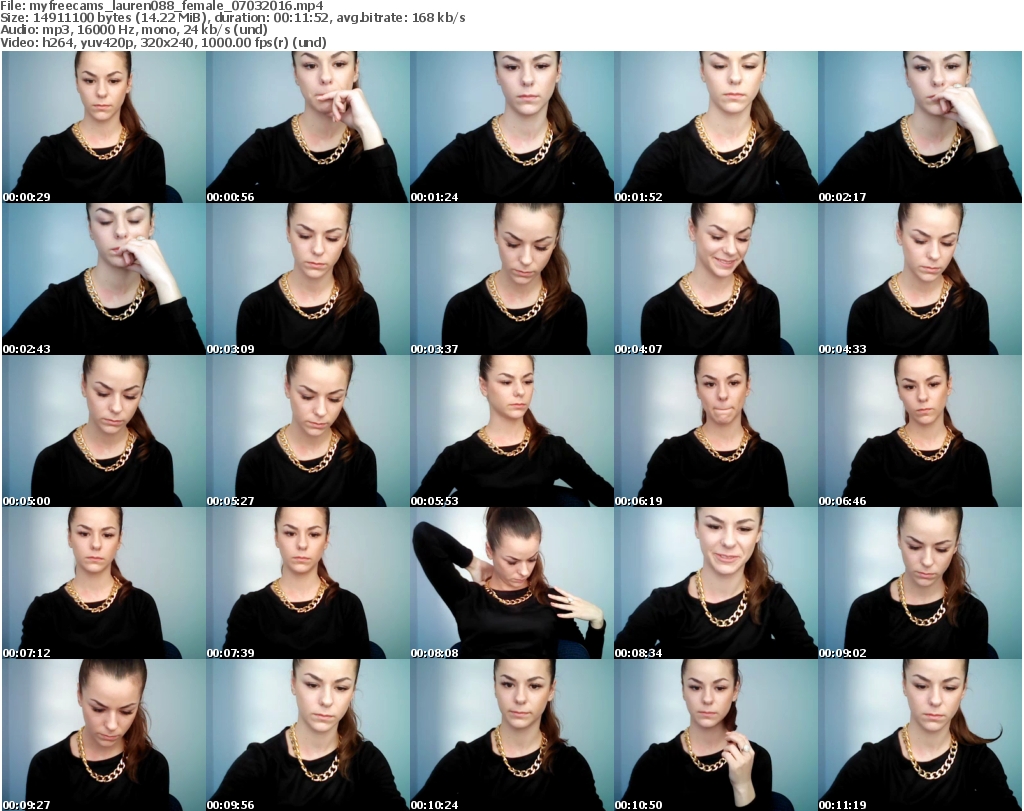Click the 'Audio: mp3, 16000 Hz' info line
Viewport: 1024px width, 811px height.
[x=134, y=30]
